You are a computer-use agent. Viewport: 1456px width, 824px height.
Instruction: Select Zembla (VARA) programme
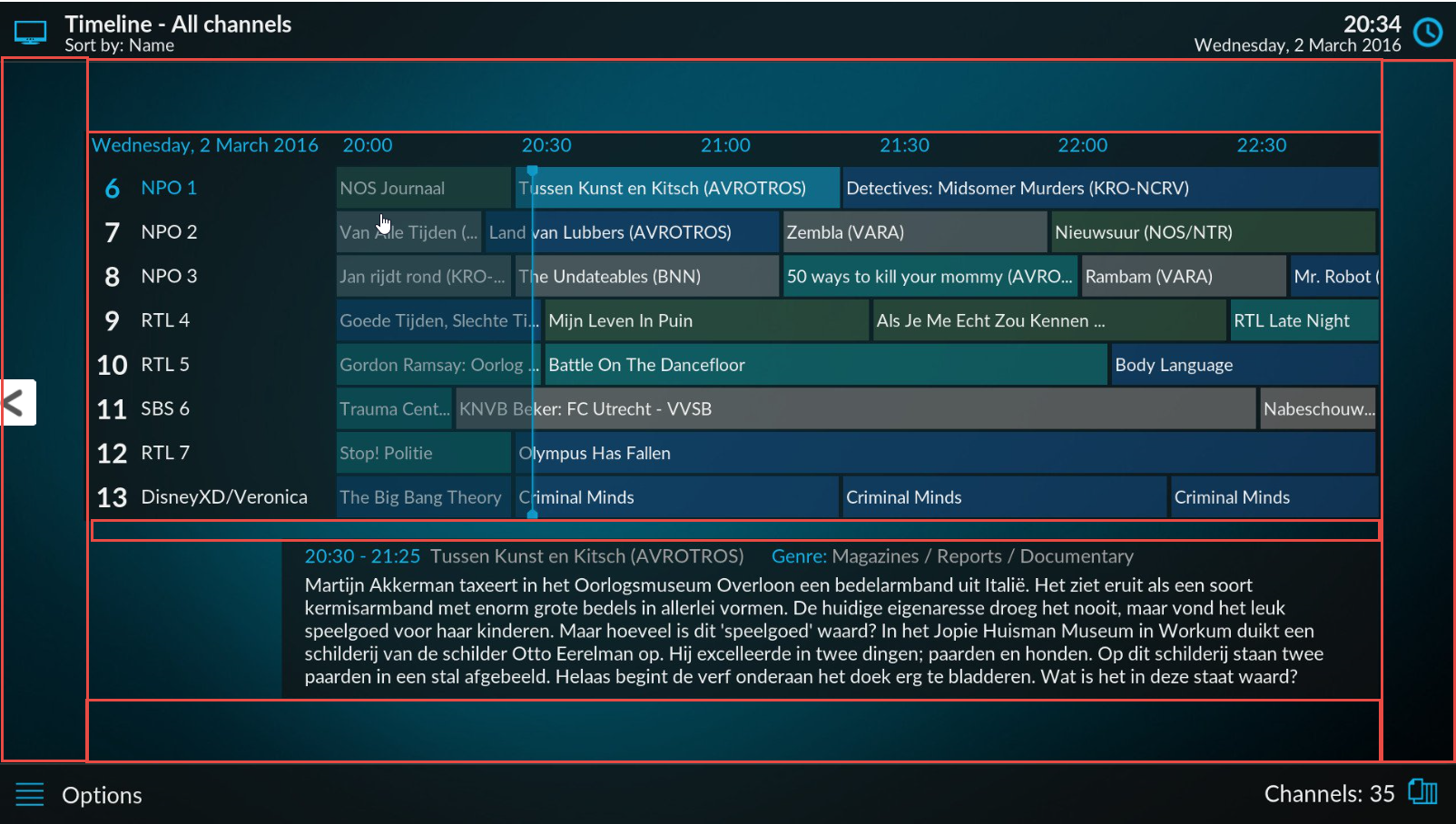coord(915,232)
